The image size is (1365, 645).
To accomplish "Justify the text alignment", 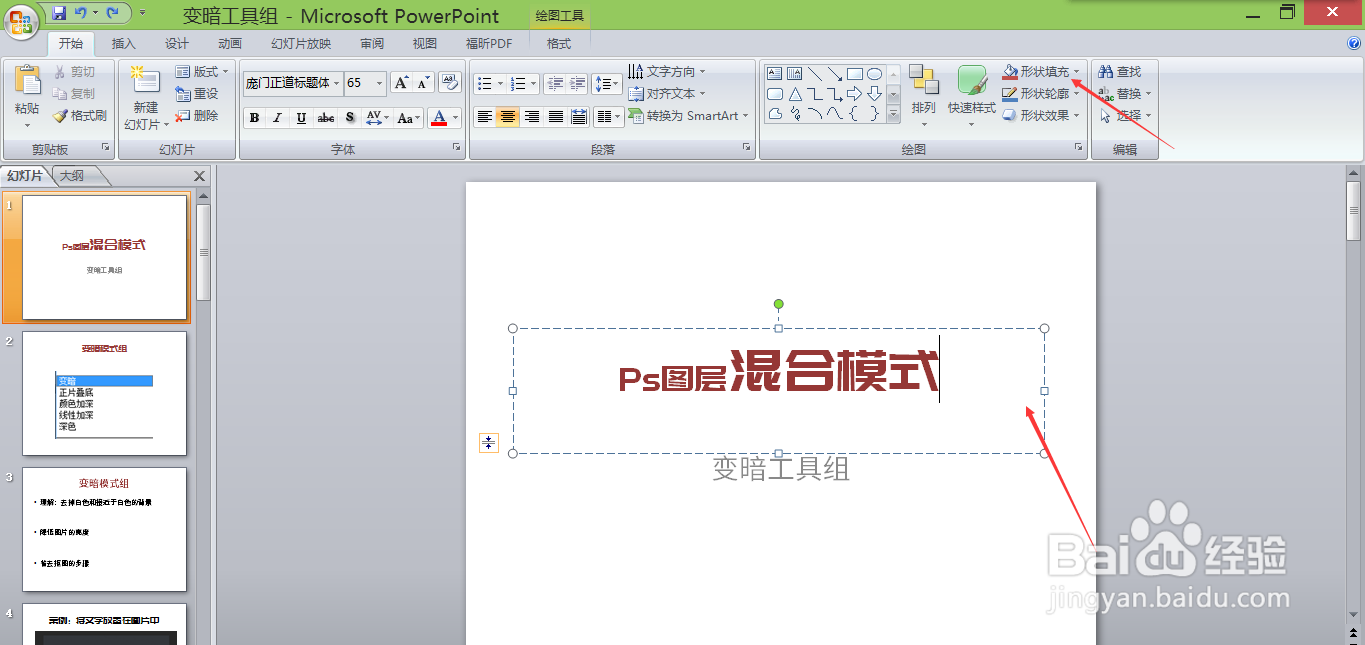I will pyautogui.click(x=556, y=117).
